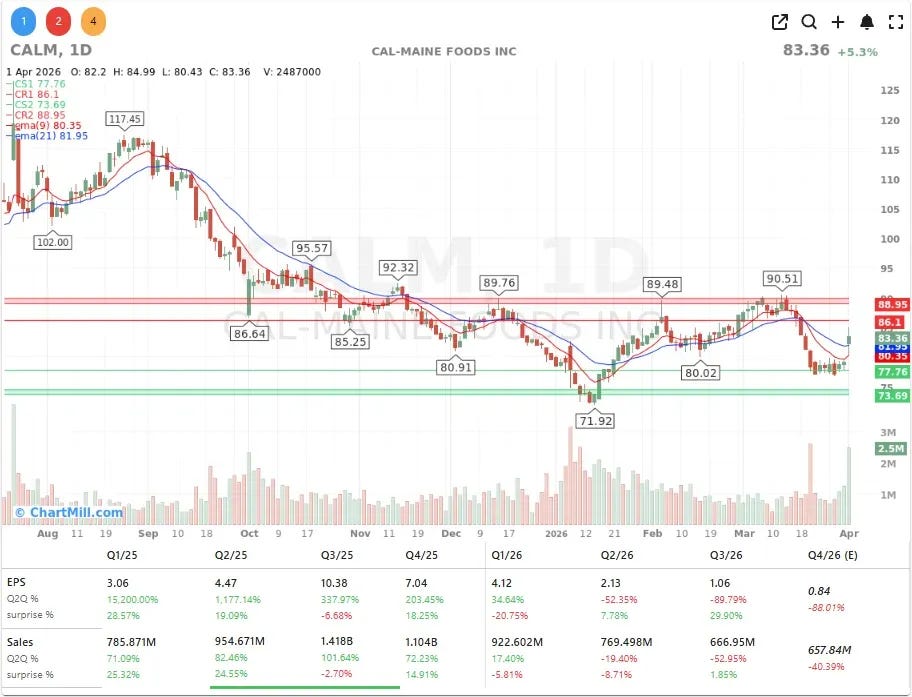Click the Q3/26 quarter column header

[726, 555]
